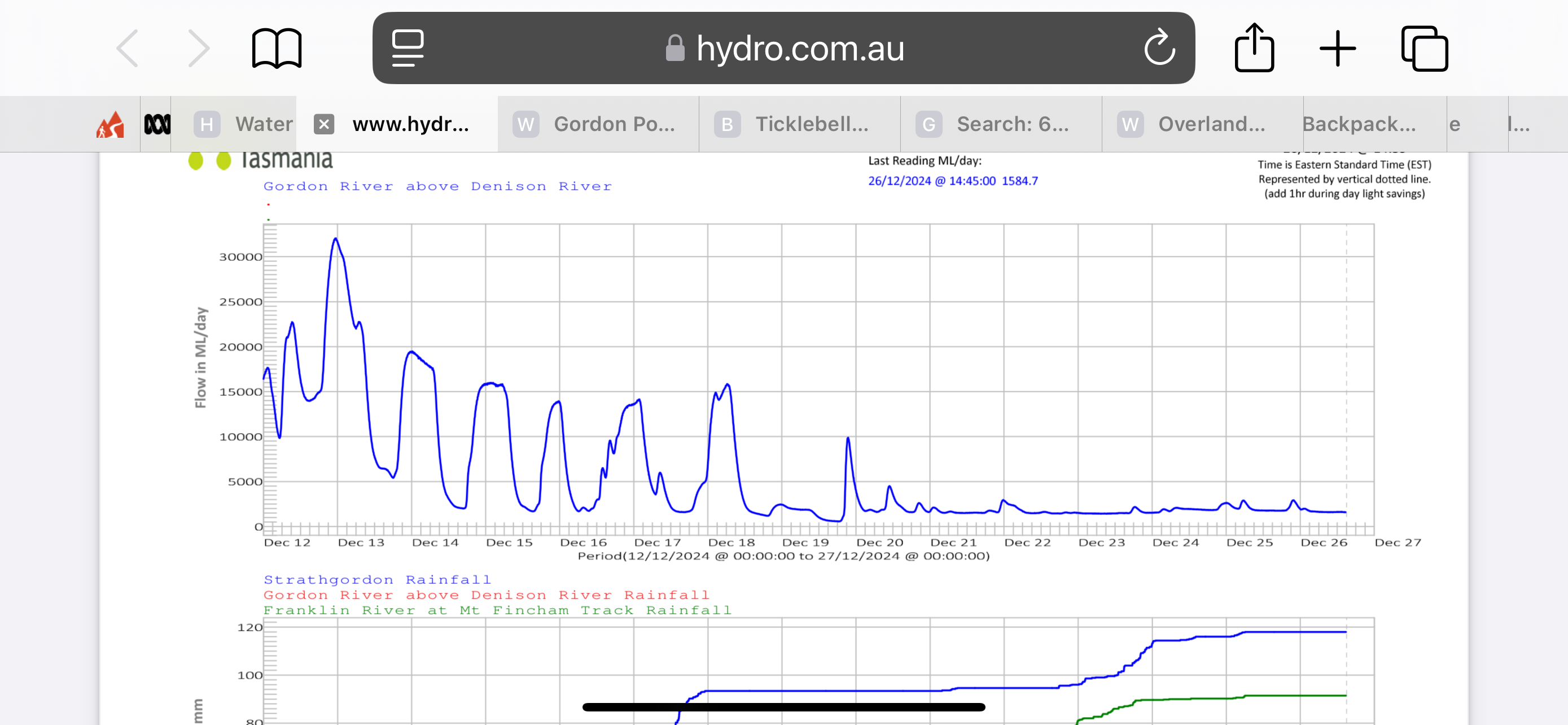Click the last reading '26/12/2024 @ 14:45:00 1584.7'
The image size is (1568, 725).
pos(953,181)
